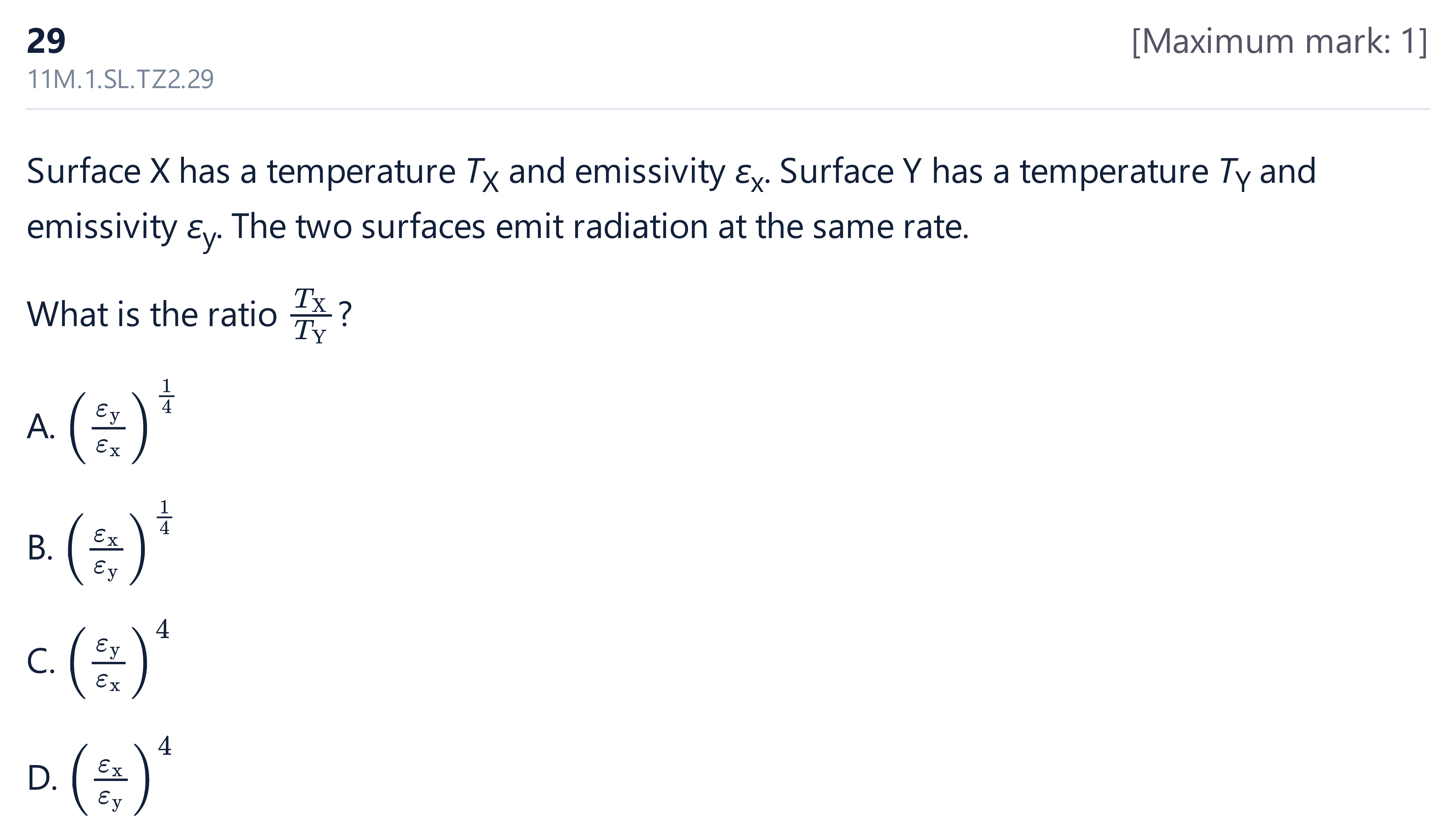The image size is (1456, 840).
Task: Click the TX over TY ratio fraction
Action: tap(311, 315)
